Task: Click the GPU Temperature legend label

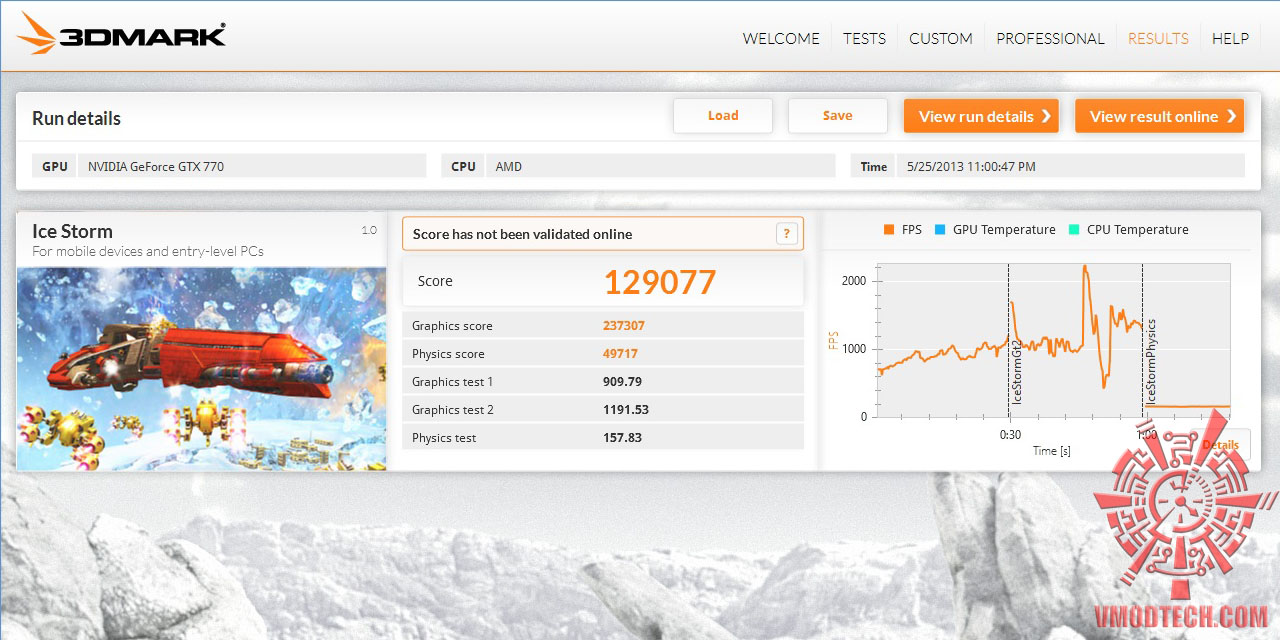Action: tap(1004, 230)
